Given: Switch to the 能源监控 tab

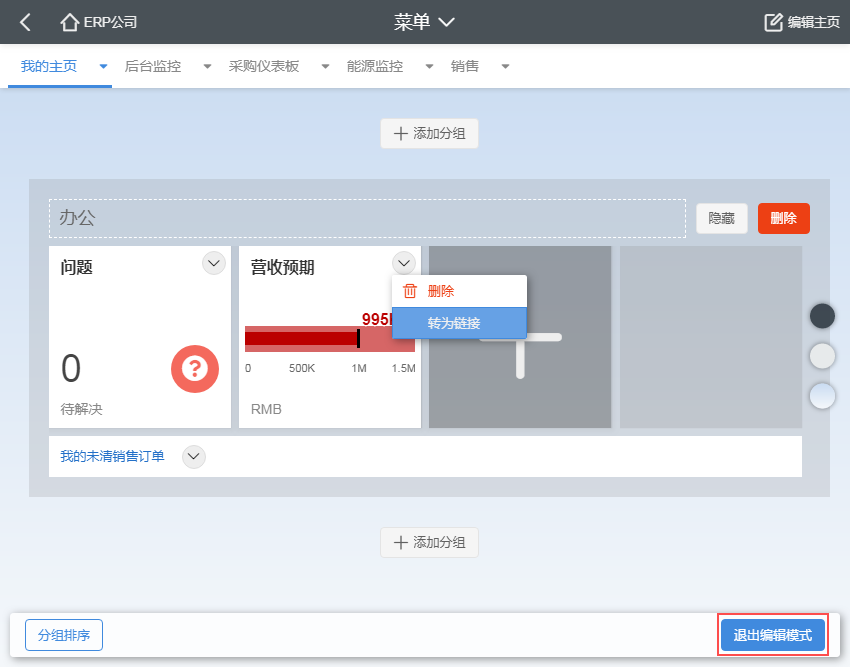Looking at the screenshot, I should tap(375, 67).
